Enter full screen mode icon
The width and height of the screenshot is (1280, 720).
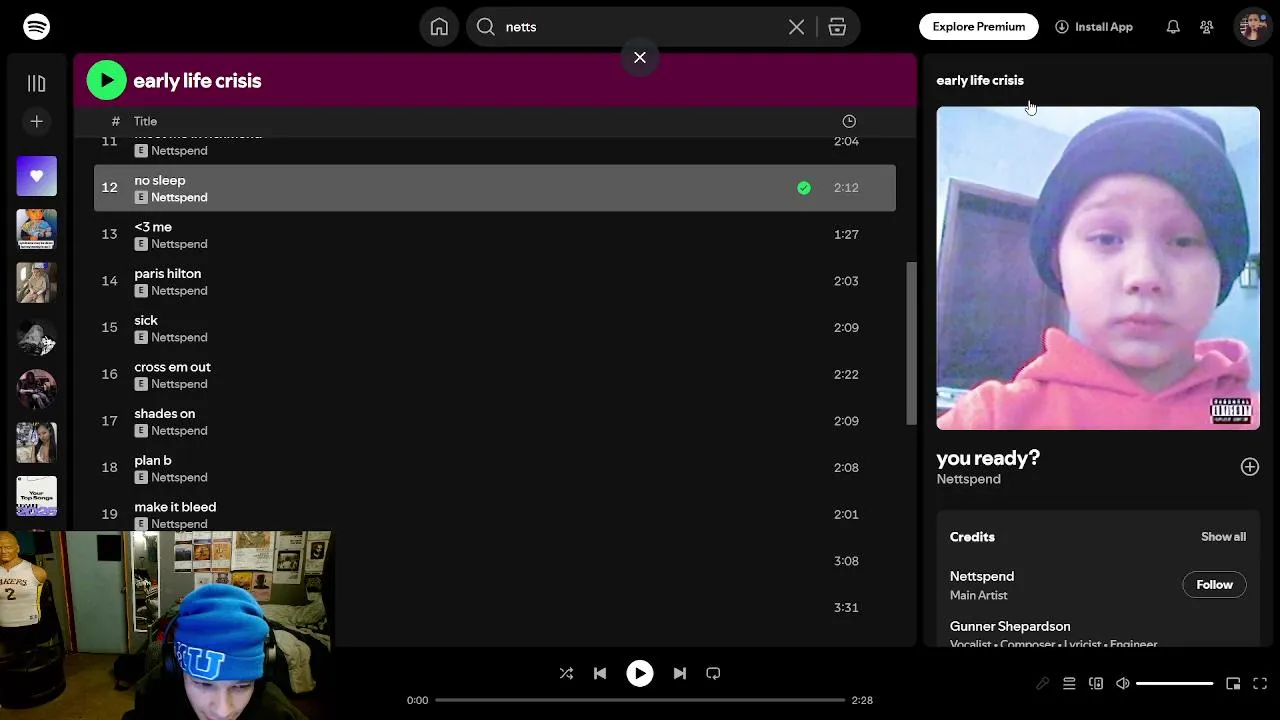(x=1260, y=684)
